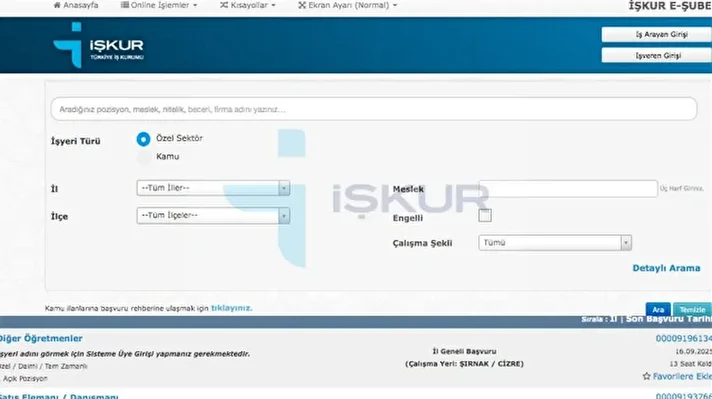Click the İş Arayan Girişi button
This screenshot has height=399, width=712.
657,34
